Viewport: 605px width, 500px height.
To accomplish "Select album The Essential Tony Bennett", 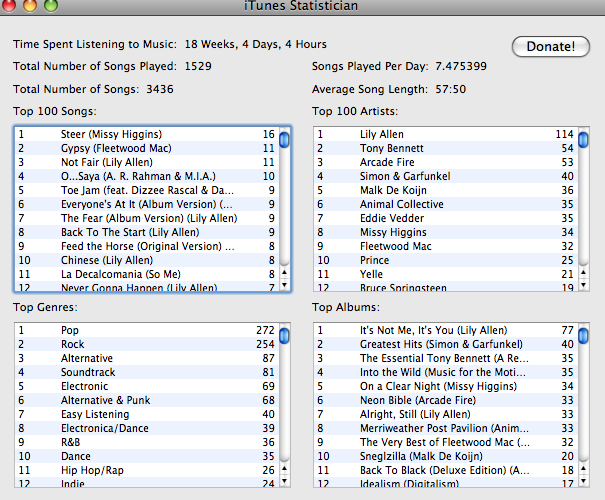I will click(x=446, y=358).
